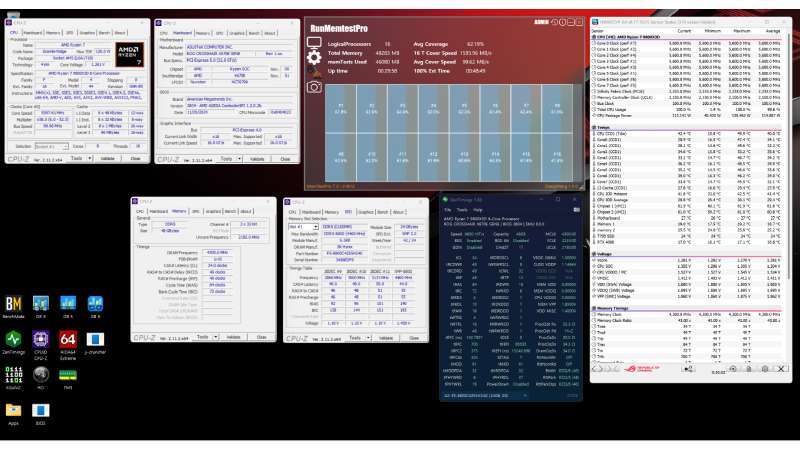
Task: Click Validate in the CPU-Z CPU window
Action: pos(108,159)
